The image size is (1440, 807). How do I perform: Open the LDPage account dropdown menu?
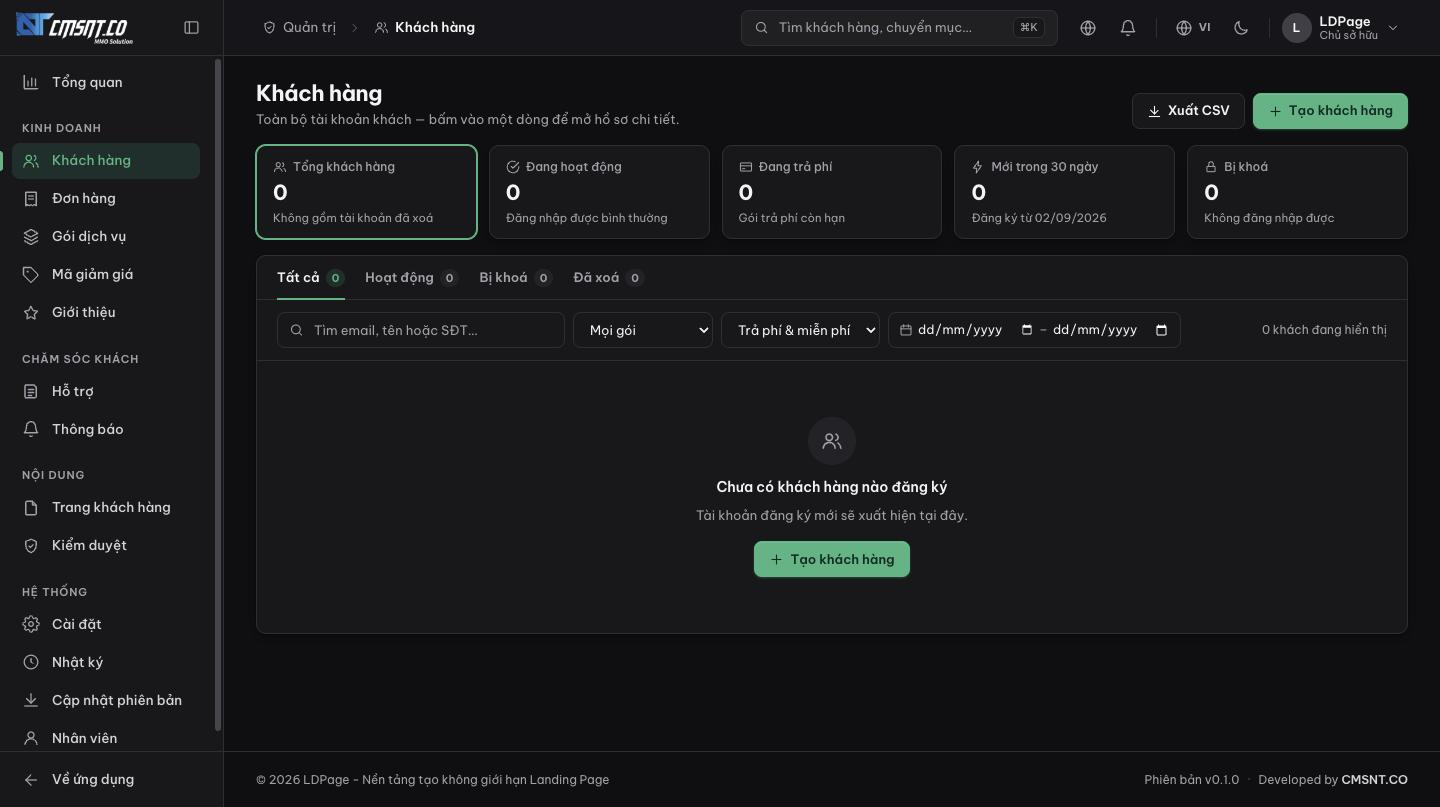pyautogui.click(x=1340, y=28)
